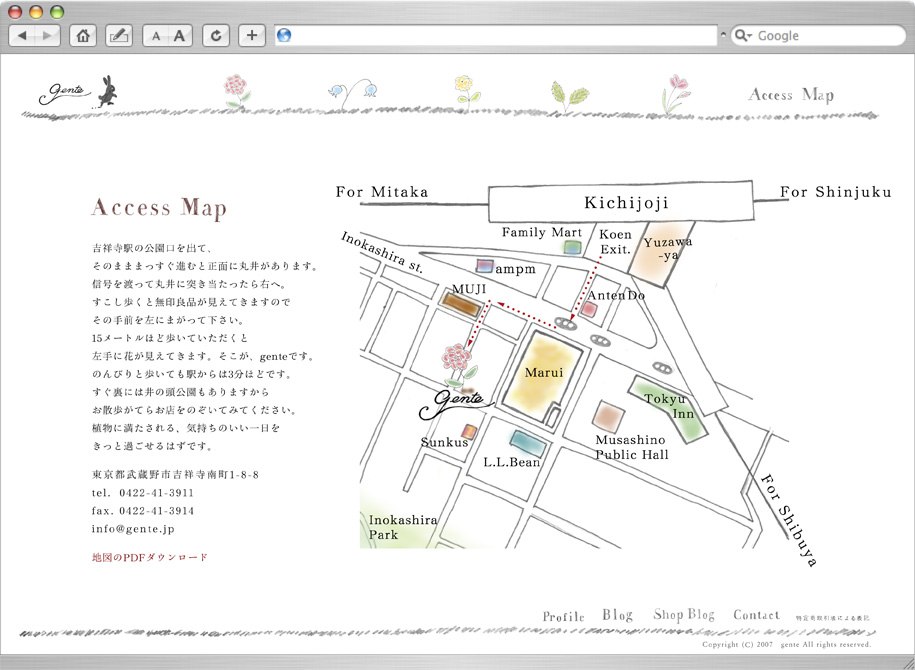Screen dimensions: 915x670
Task: Decrease text size with the small A
Action: pyautogui.click(x=156, y=36)
